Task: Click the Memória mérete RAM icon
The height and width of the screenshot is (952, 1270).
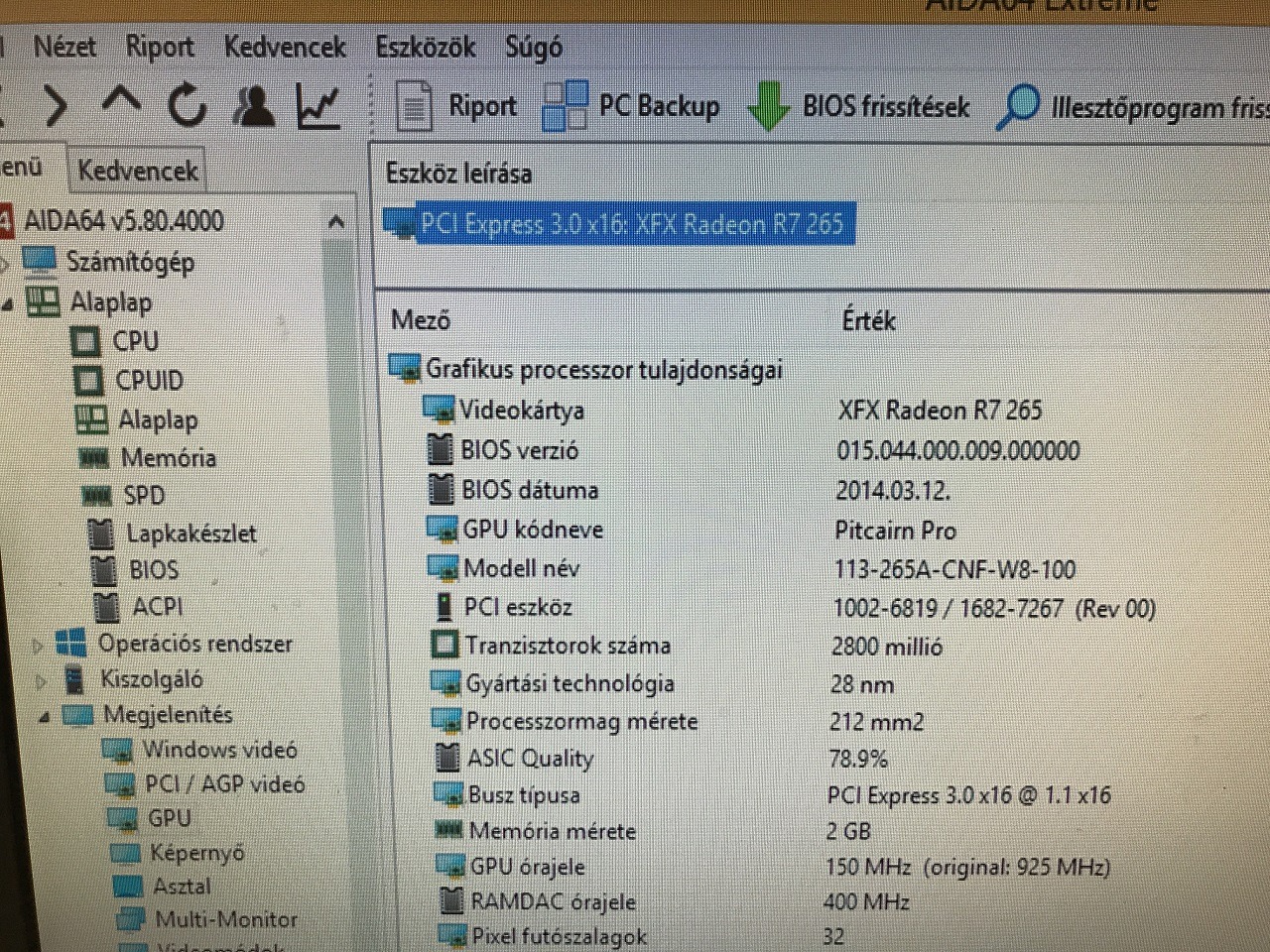Action: tap(449, 830)
